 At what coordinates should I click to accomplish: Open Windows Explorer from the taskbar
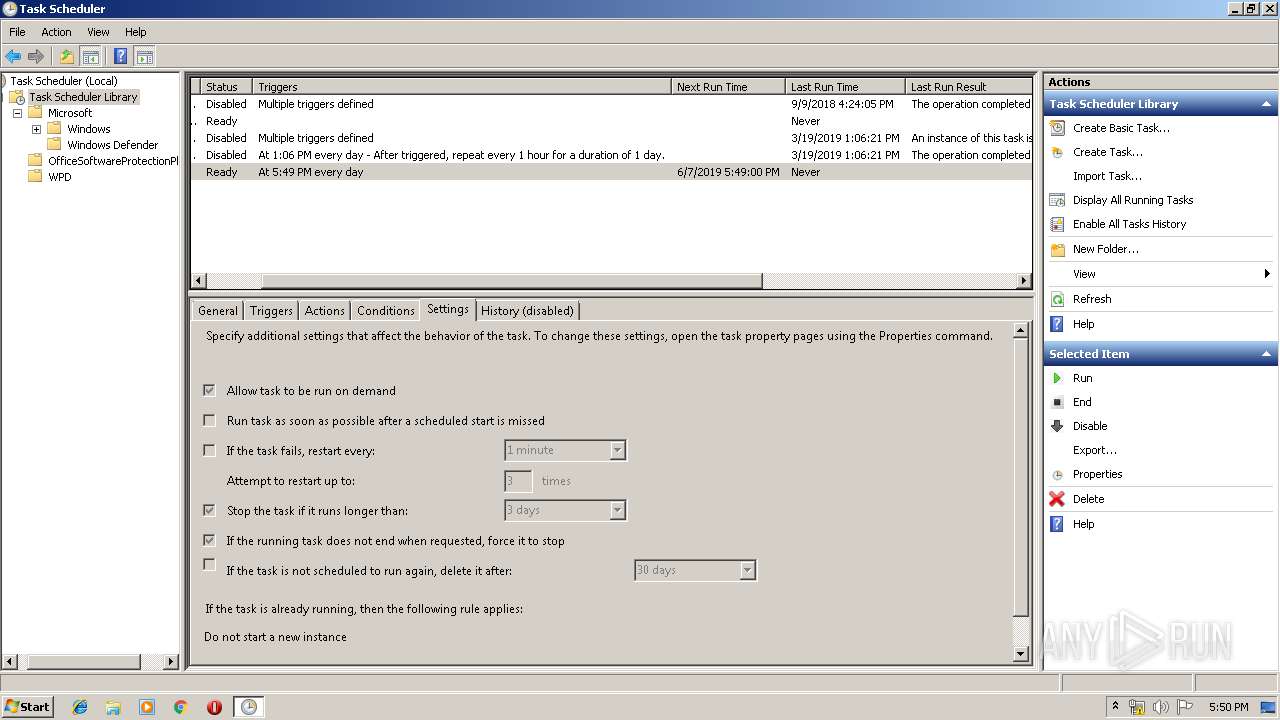(113, 707)
